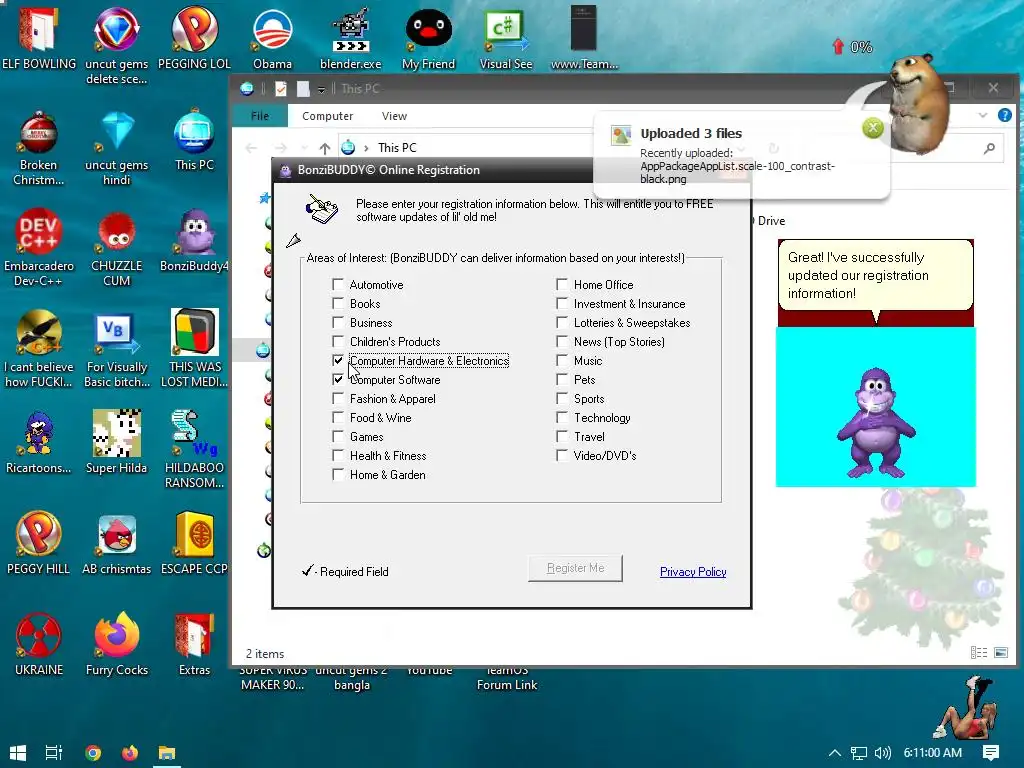Viewport: 1024px width, 768px height.
Task: Open the UKRAINE radiation icon
Action: point(39,645)
